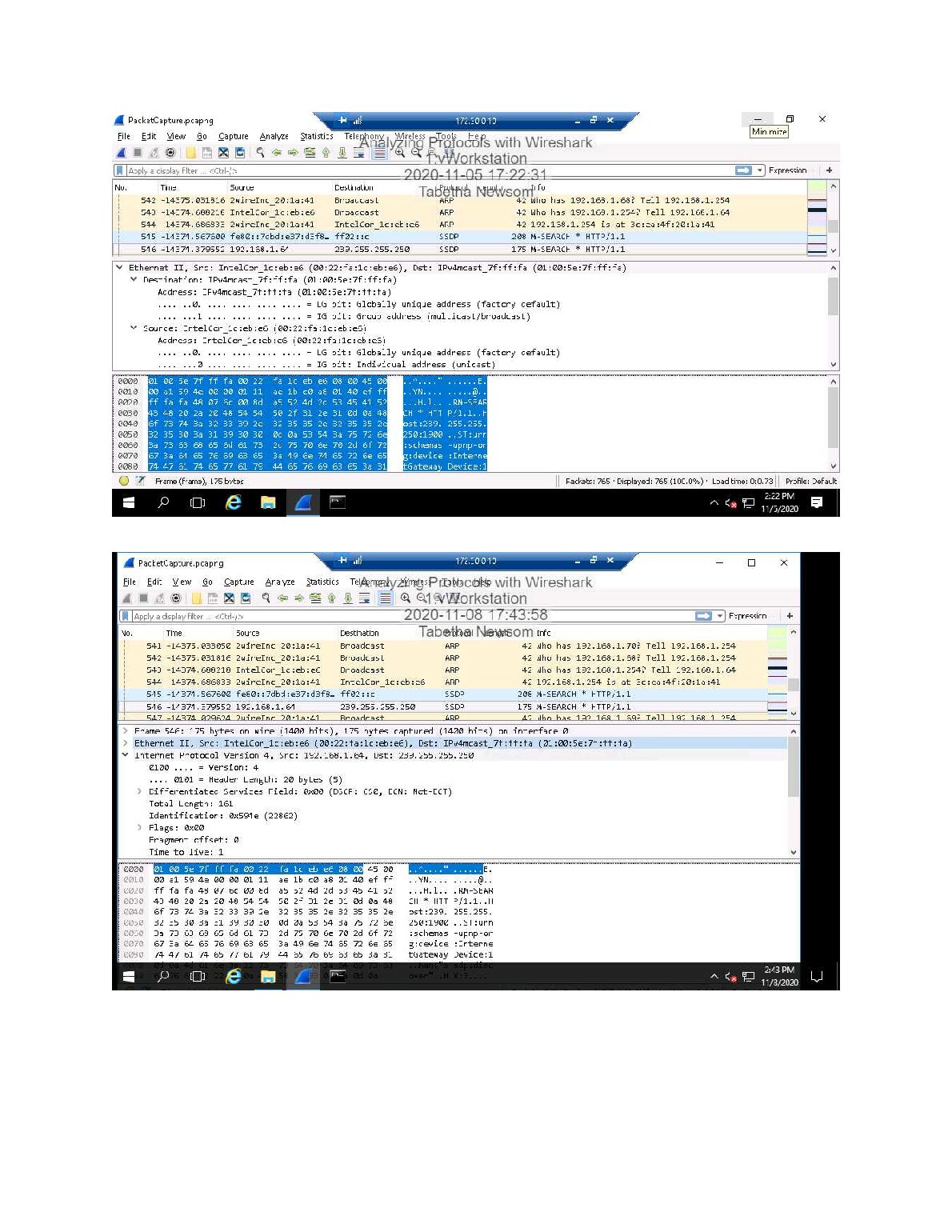Select packet 541 asking for 192.168.1.70

442,646
